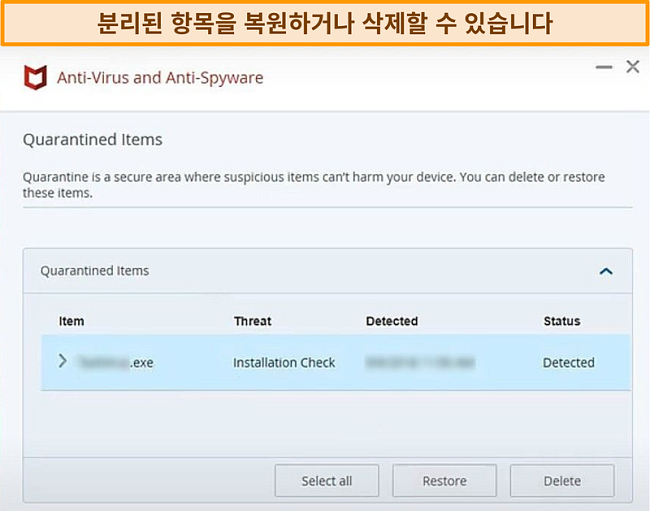Click the Detected status cell

pos(569,363)
